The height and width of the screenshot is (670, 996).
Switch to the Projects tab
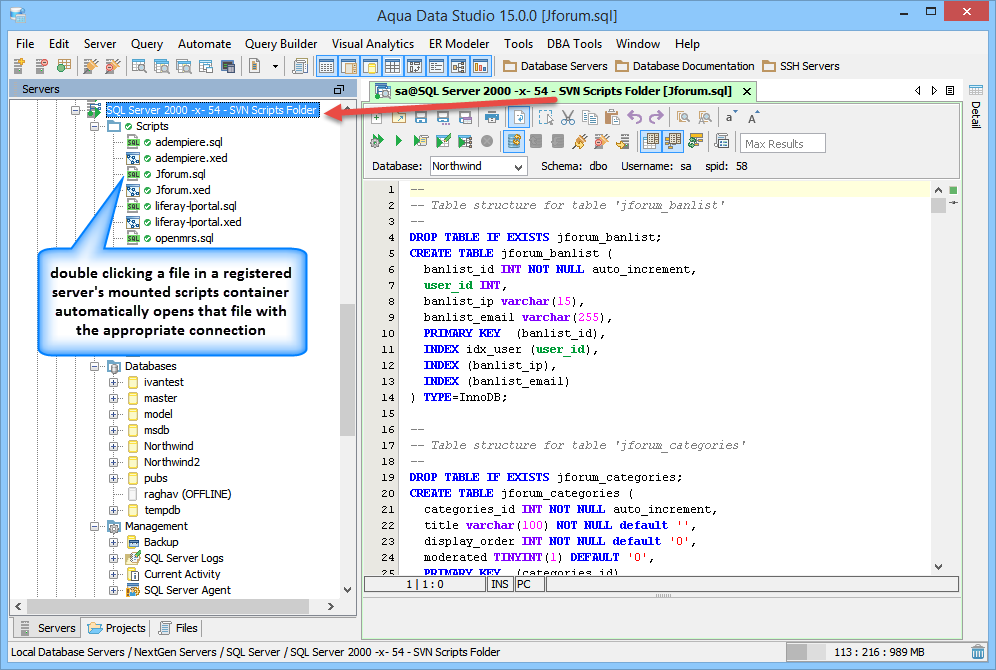coord(117,628)
